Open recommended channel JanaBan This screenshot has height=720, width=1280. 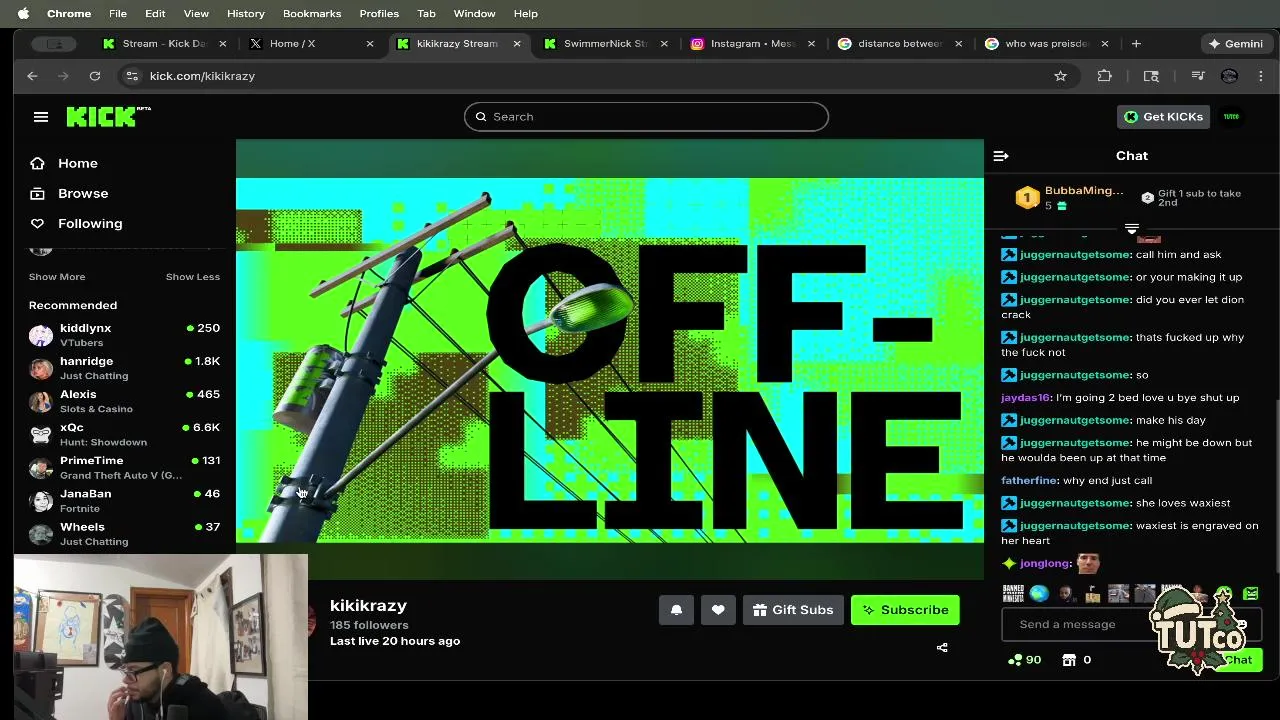tap(124, 500)
